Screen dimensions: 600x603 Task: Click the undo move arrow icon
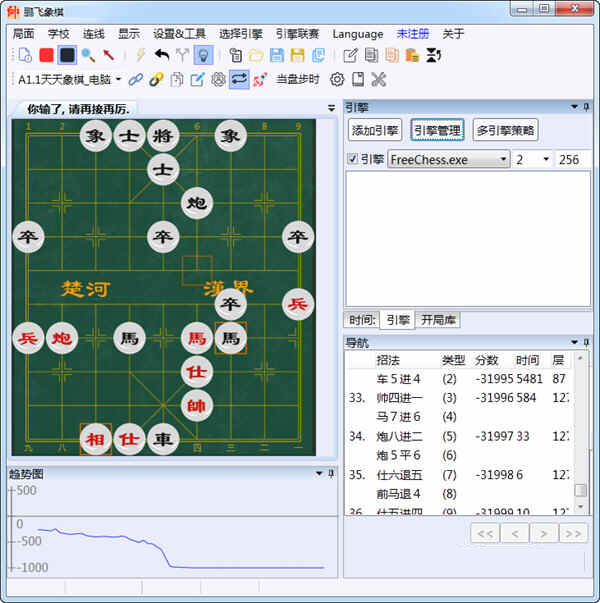162,55
